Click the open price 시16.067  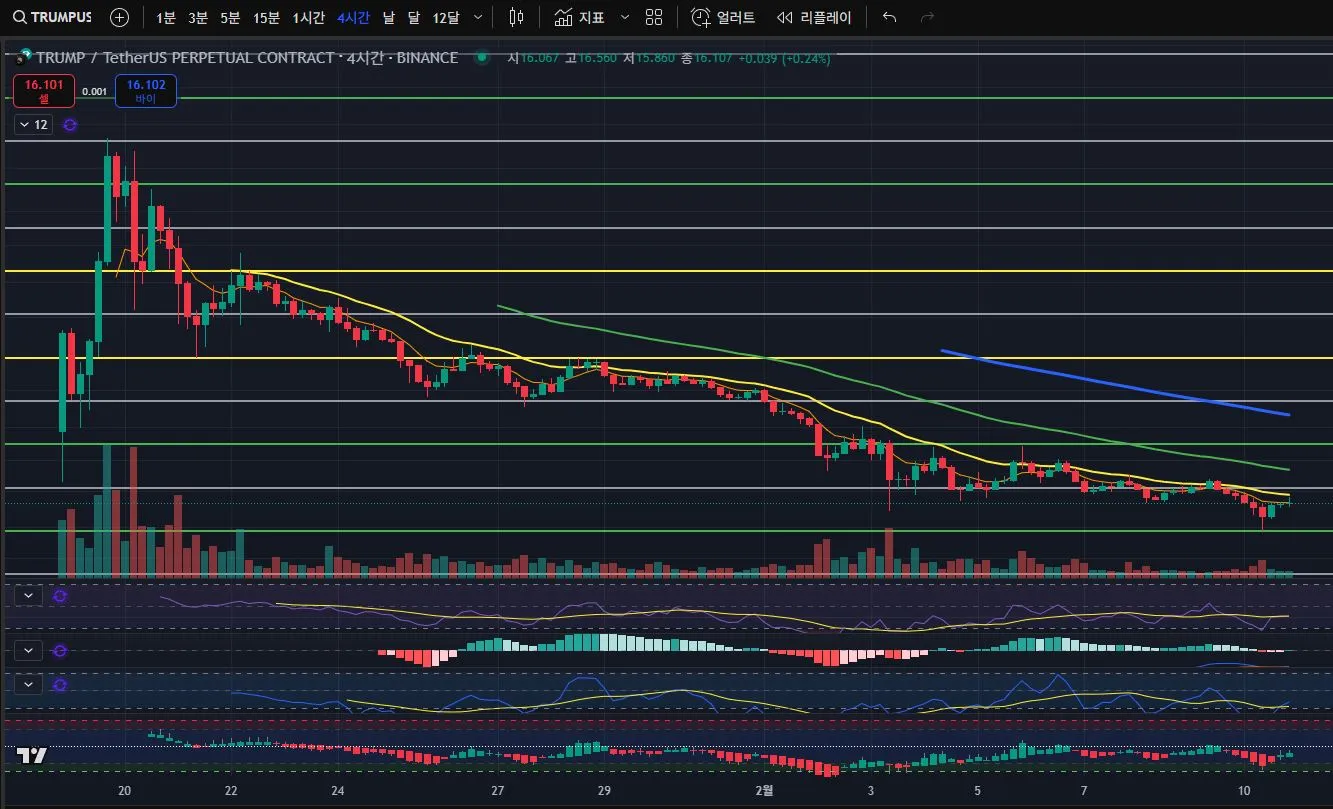[534, 58]
